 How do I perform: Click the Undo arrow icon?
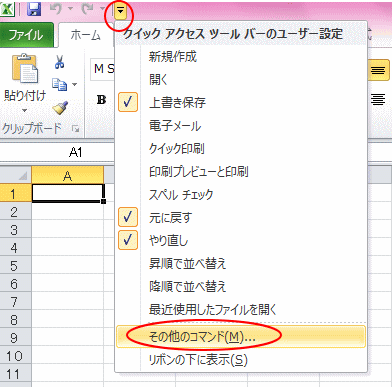(x=56, y=9)
